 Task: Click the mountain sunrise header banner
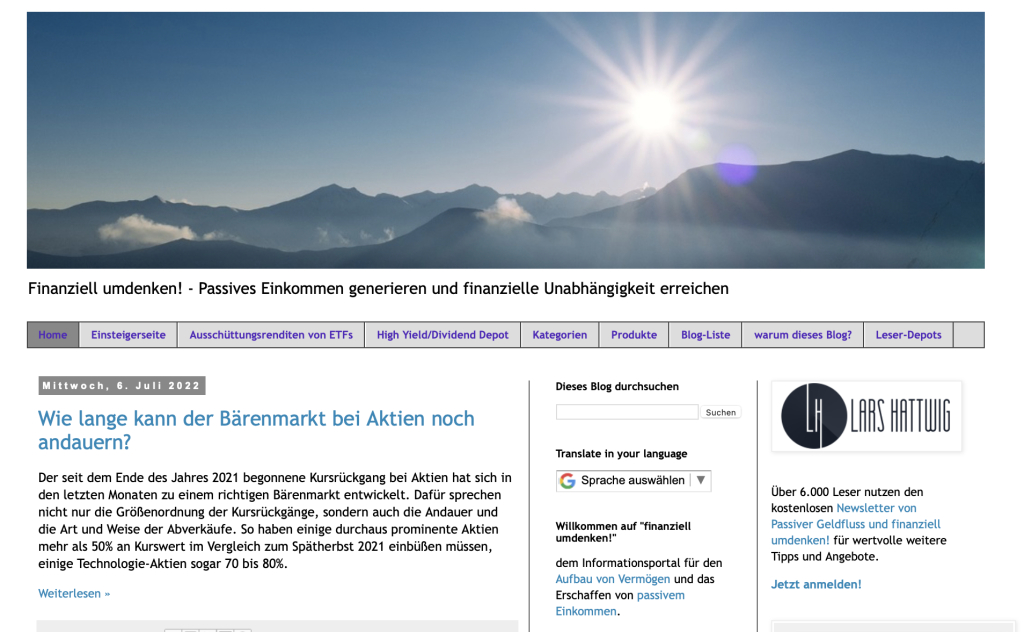(x=505, y=140)
